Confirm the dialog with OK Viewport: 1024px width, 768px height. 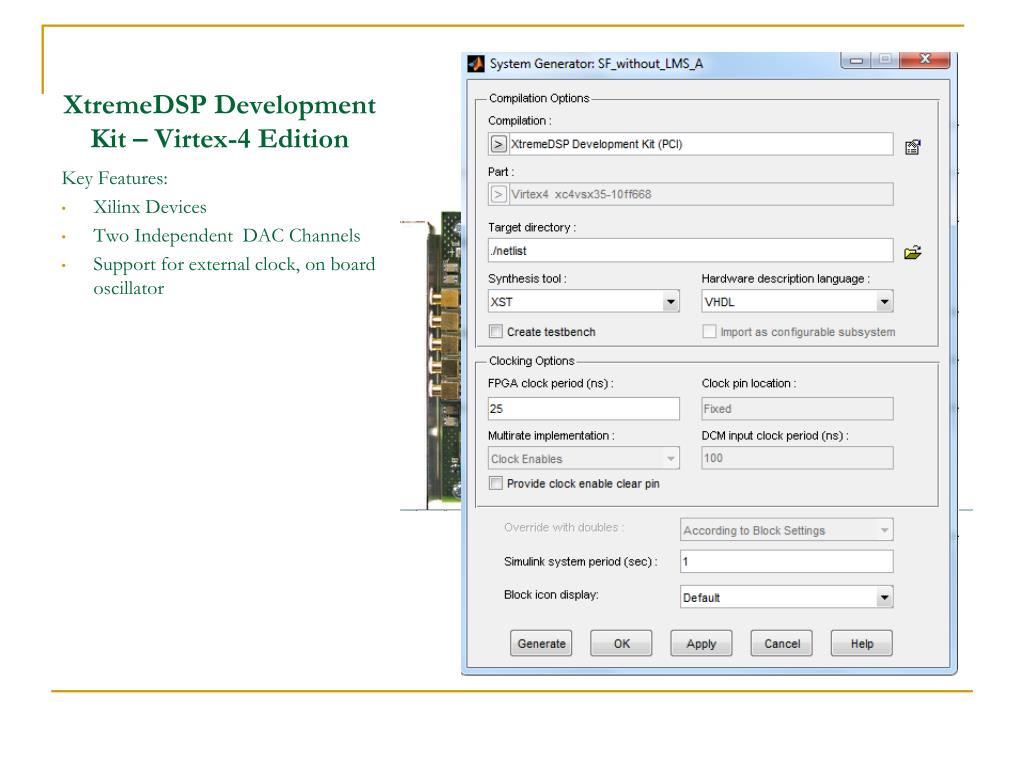coord(621,643)
